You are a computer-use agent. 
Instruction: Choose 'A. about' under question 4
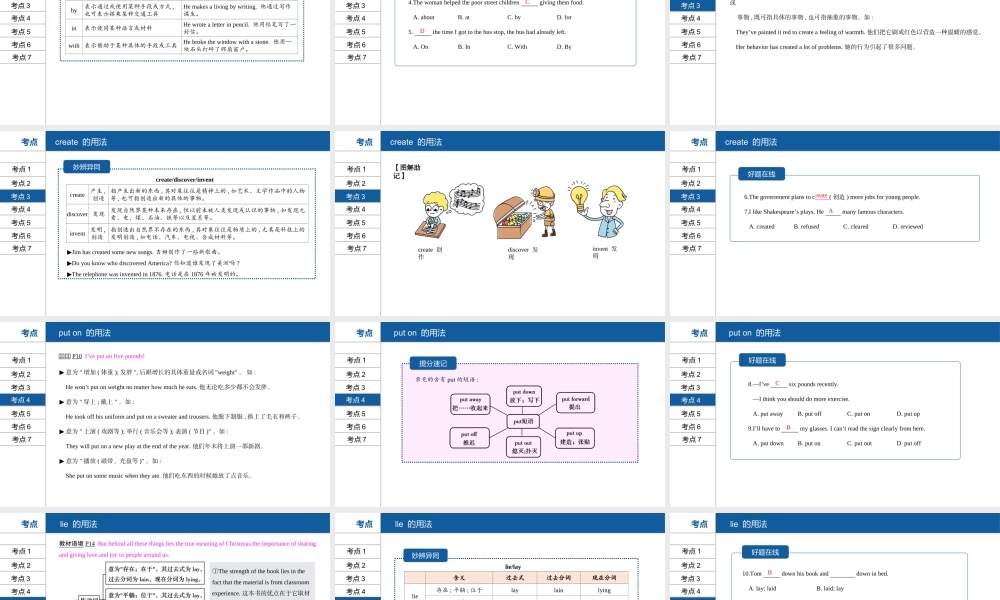tap(423, 17)
